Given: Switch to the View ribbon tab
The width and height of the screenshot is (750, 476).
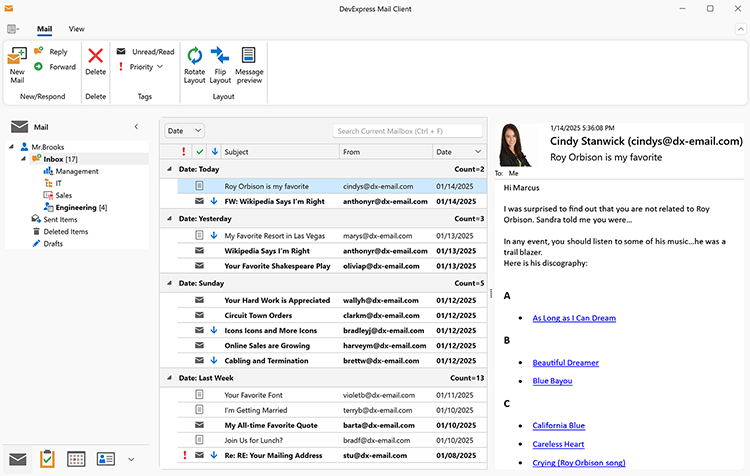Looking at the screenshot, I should pyautogui.click(x=77, y=29).
